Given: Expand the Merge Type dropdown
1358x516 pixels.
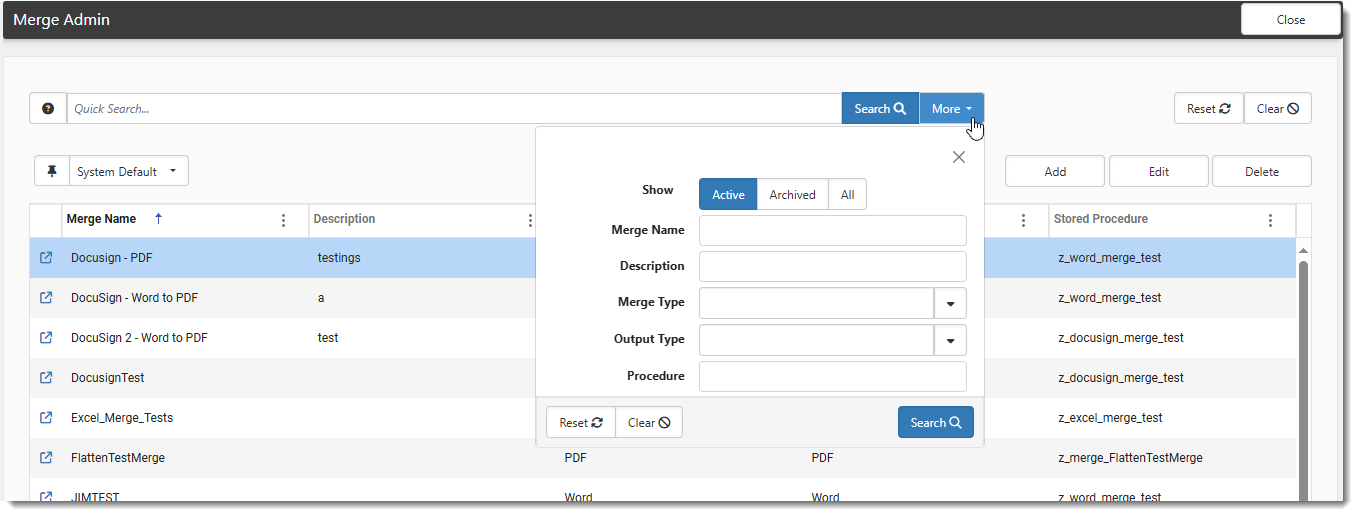Looking at the screenshot, I should tap(950, 303).
